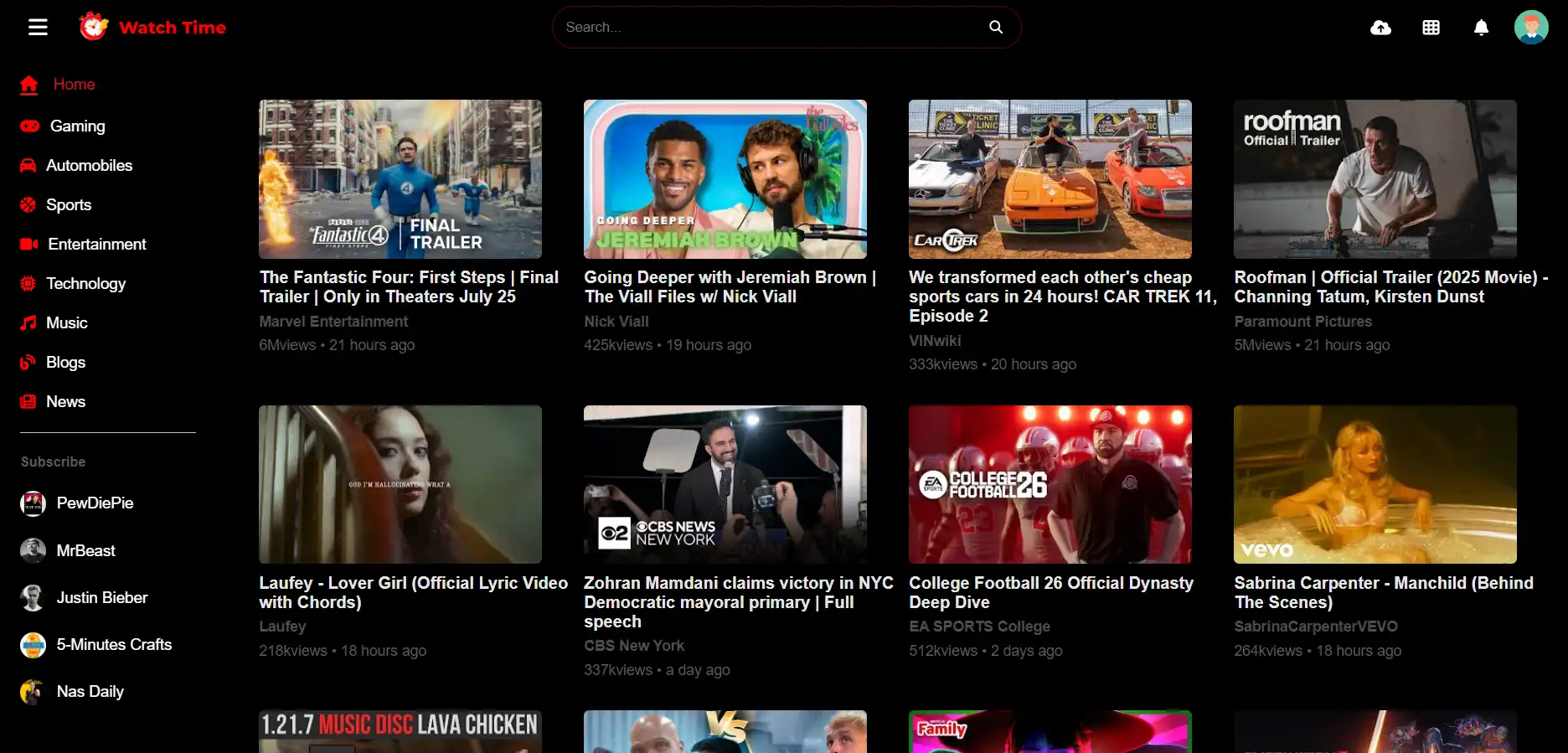Click the Sports ball icon
This screenshot has height=753, width=1568.
(x=28, y=204)
